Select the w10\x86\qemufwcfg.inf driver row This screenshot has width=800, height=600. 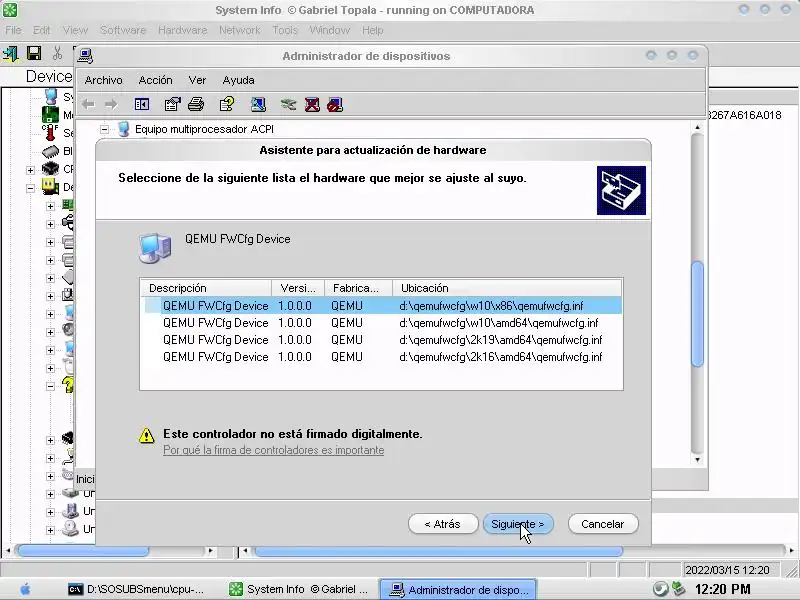[381, 306]
